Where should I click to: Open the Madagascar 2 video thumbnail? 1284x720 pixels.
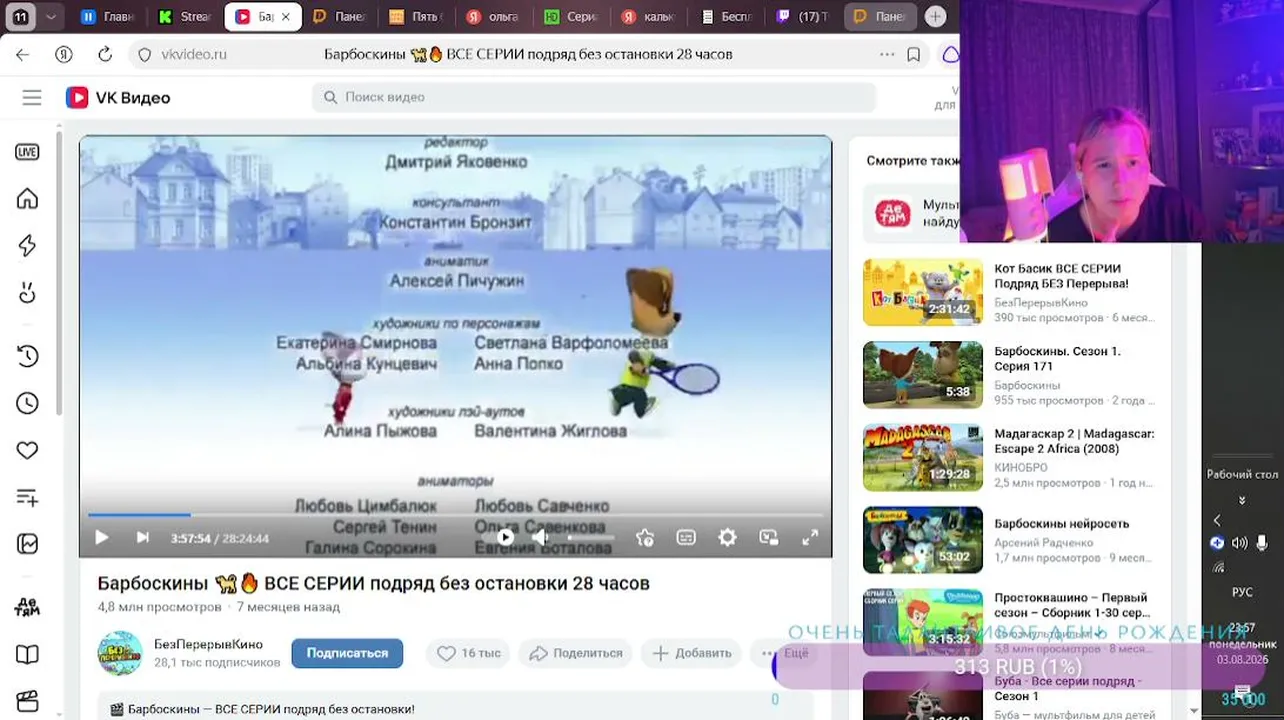coord(923,457)
